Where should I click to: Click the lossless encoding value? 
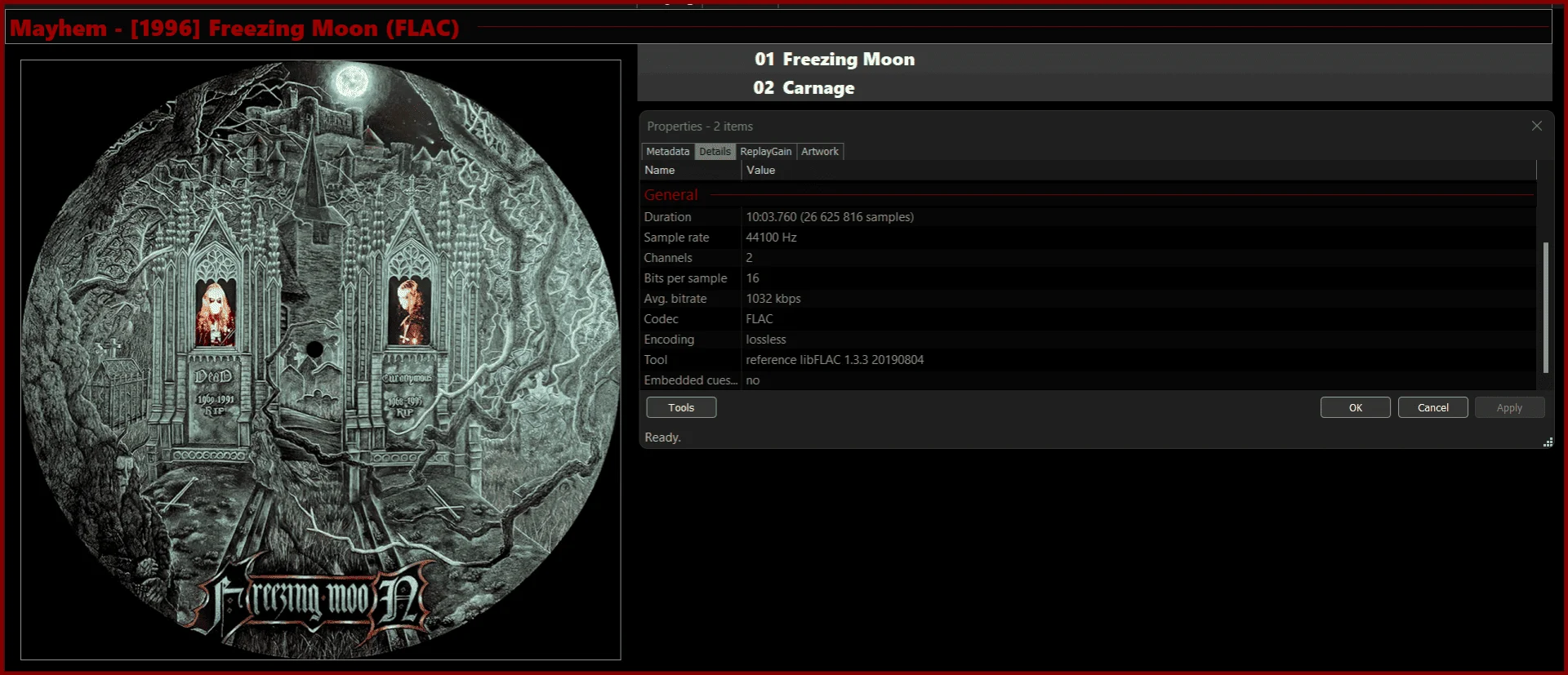click(765, 340)
